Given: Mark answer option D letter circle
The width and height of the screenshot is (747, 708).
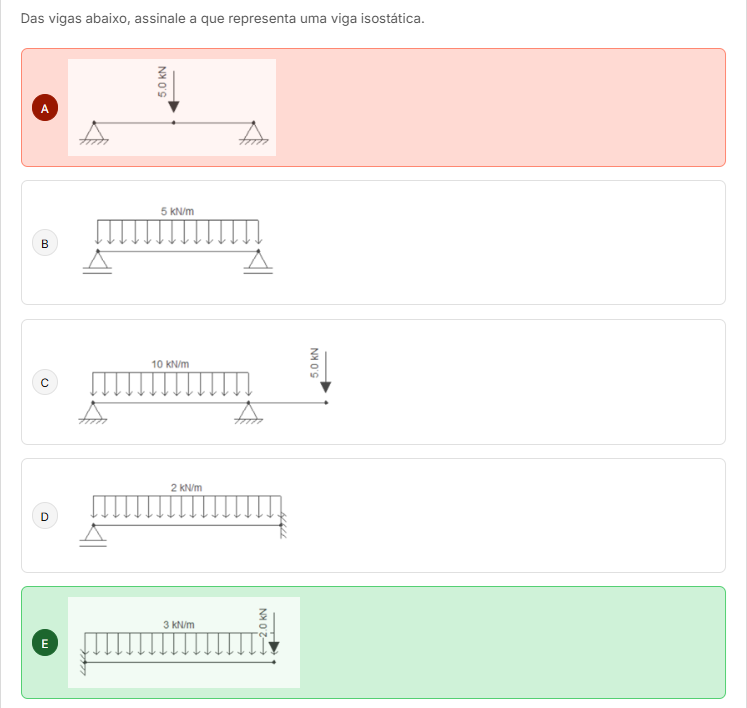Looking at the screenshot, I should tap(44, 516).
